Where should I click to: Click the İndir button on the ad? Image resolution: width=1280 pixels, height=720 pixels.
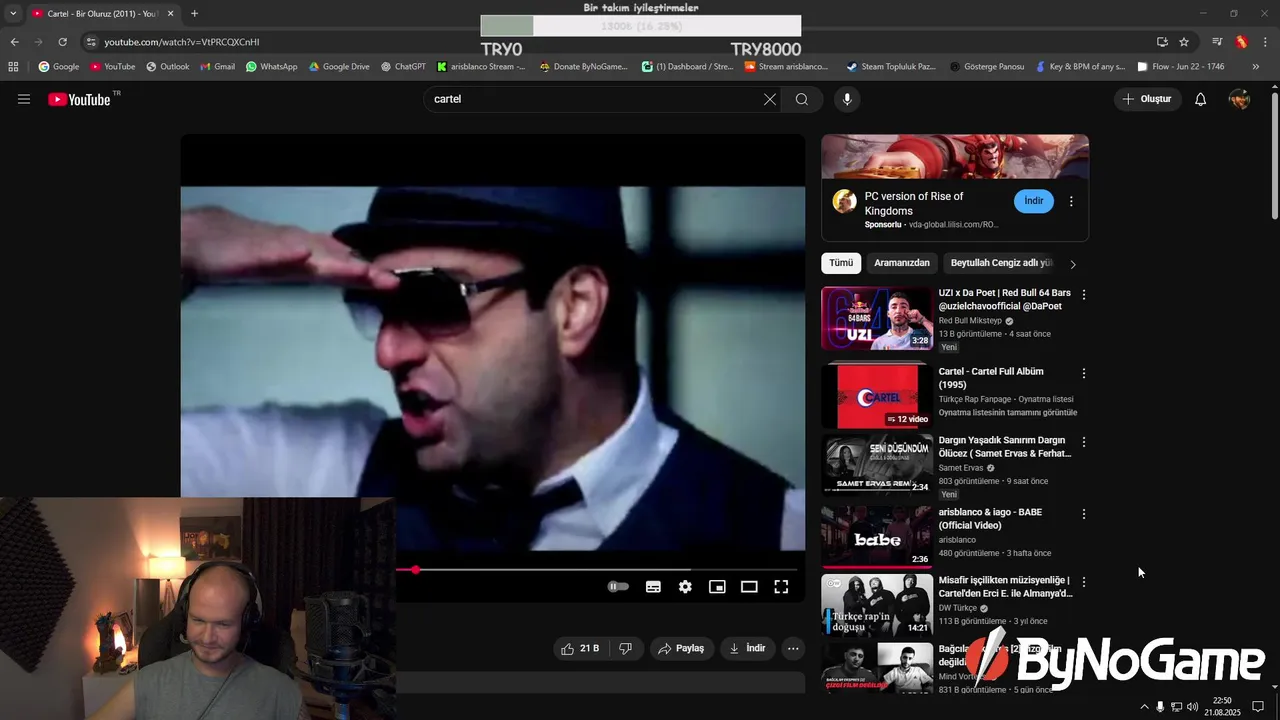[1034, 201]
